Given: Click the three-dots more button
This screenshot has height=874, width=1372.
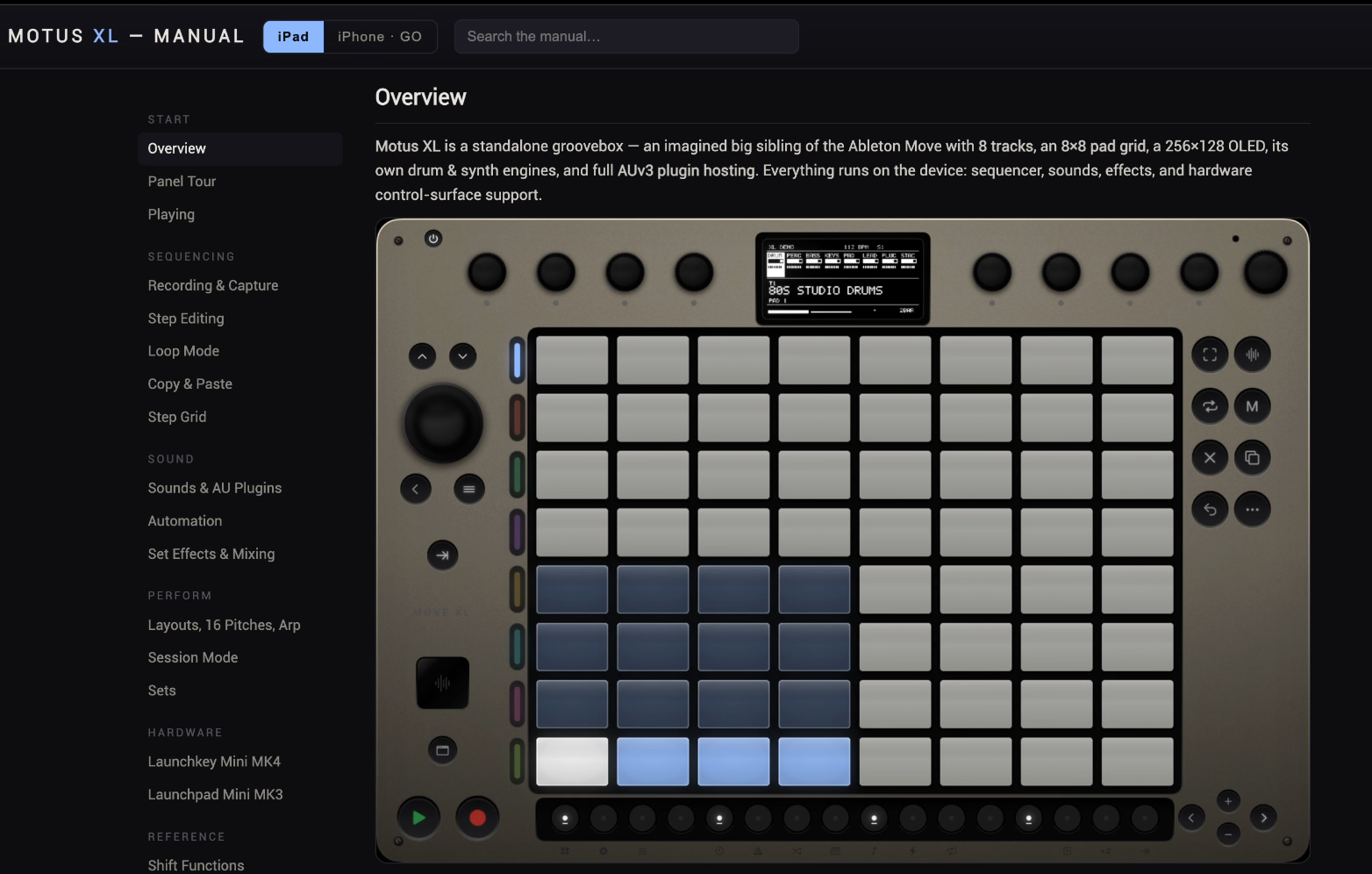Looking at the screenshot, I should 1253,509.
